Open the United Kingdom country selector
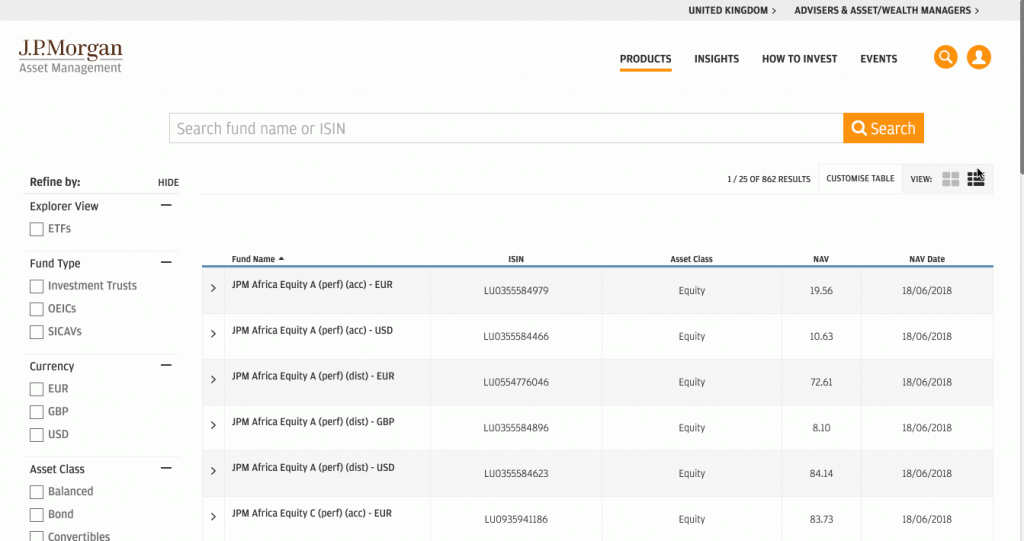The image size is (1024, 541). pyautogui.click(x=732, y=10)
